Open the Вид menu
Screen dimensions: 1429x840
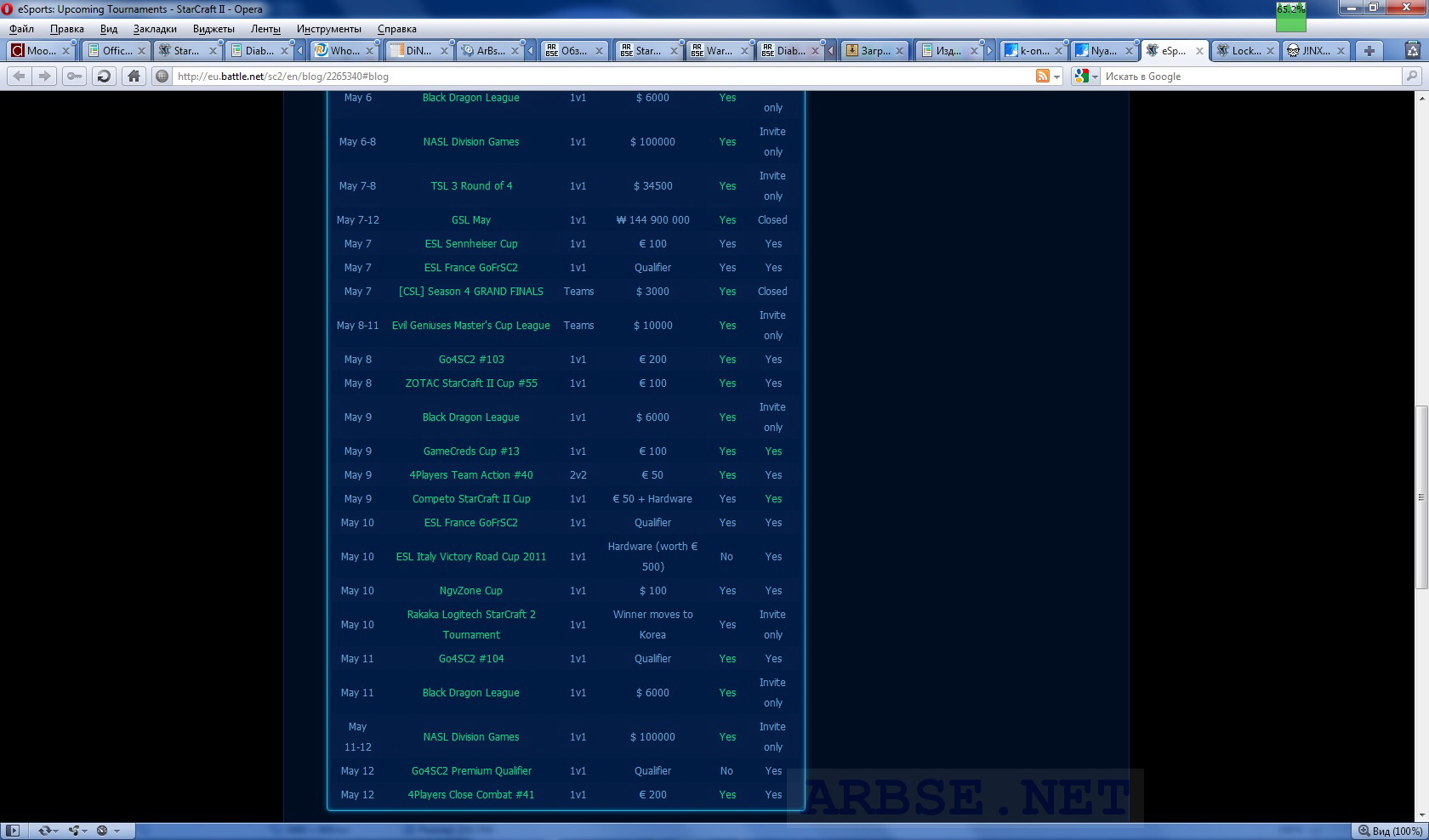[109, 29]
